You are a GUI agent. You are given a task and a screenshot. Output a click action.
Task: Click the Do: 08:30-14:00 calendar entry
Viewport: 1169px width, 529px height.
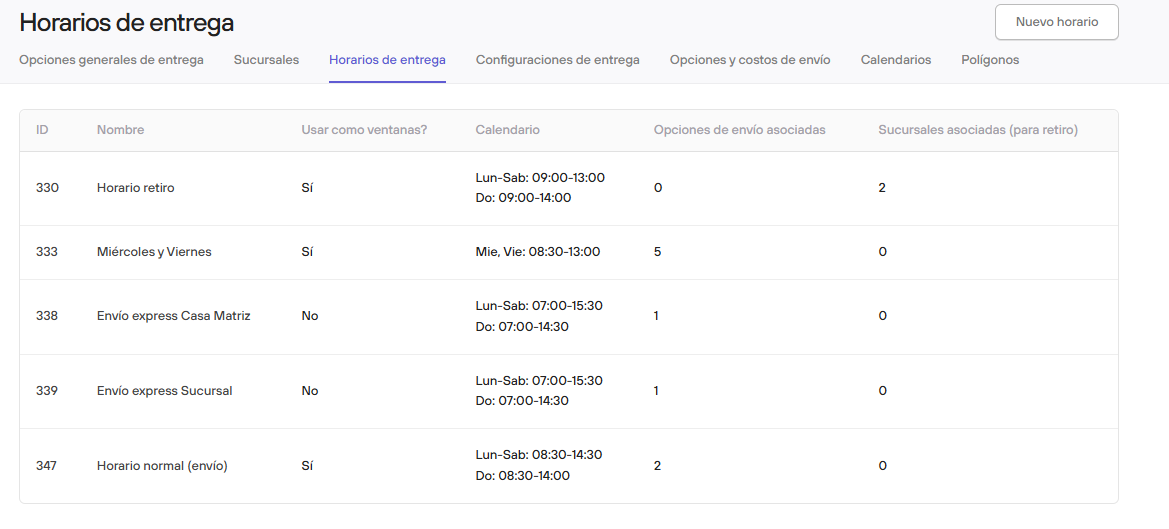click(x=523, y=475)
